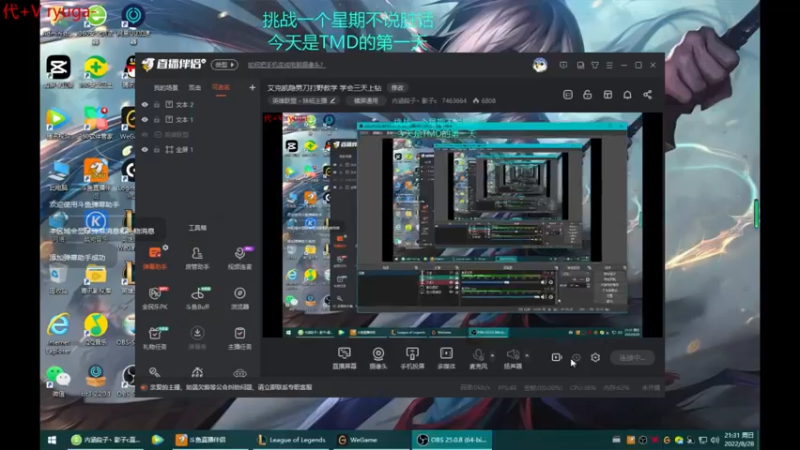Viewport: 800px width, 450px height.
Task: Open the 房管助手 tool
Action: coord(197,258)
